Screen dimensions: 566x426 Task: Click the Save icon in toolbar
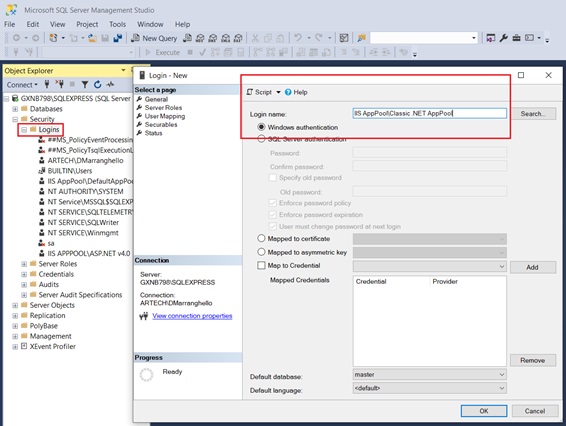tap(105, 38)
